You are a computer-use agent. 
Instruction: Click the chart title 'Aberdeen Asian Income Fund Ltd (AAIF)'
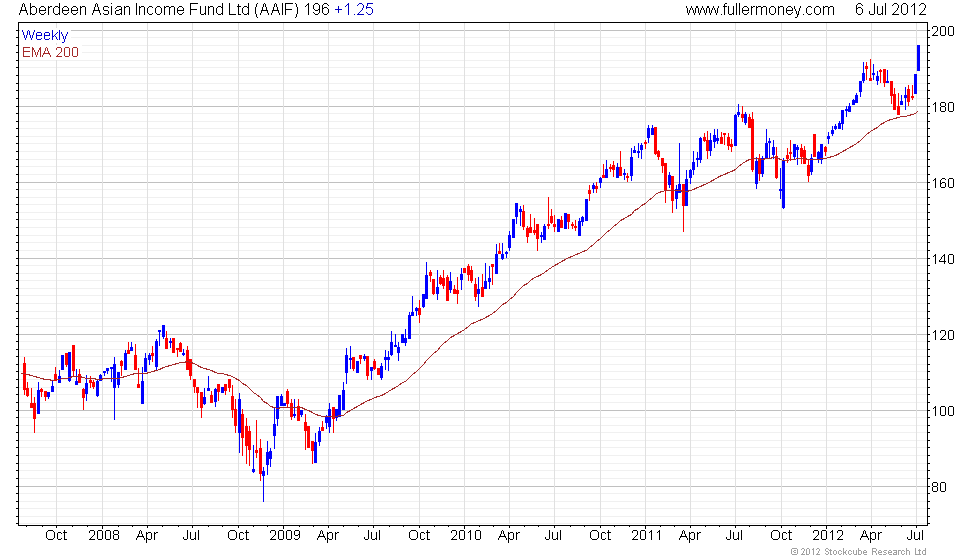(x=159, y=10)
